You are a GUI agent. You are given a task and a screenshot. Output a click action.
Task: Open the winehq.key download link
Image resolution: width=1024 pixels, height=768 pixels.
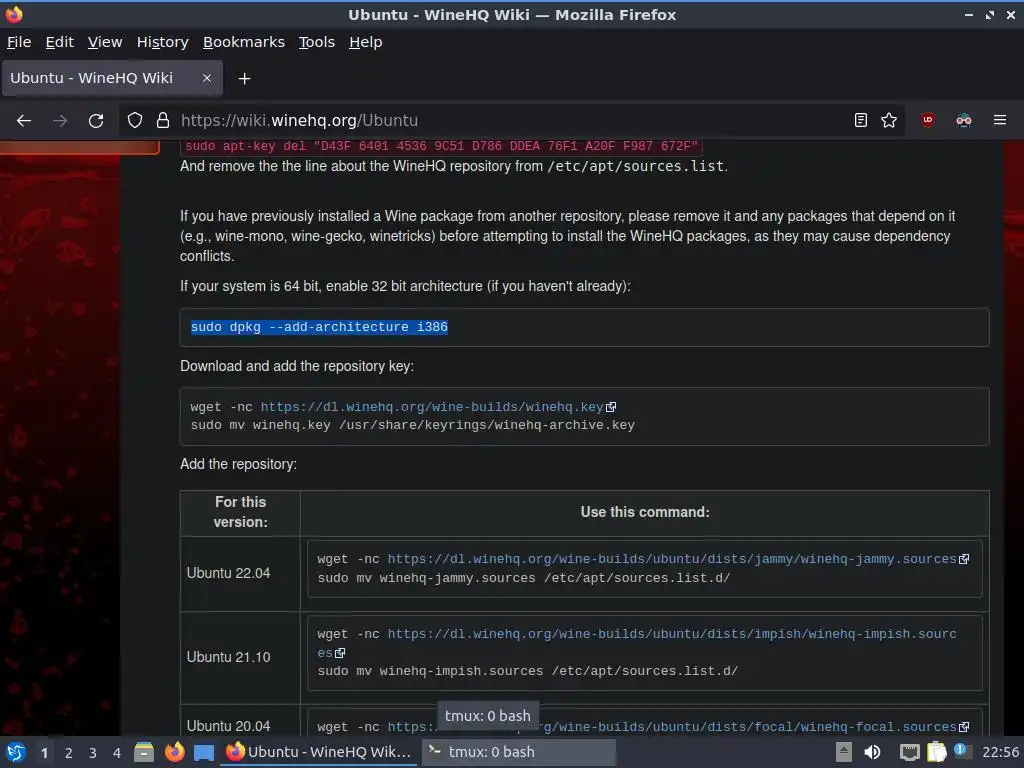(x=432, y=407)
